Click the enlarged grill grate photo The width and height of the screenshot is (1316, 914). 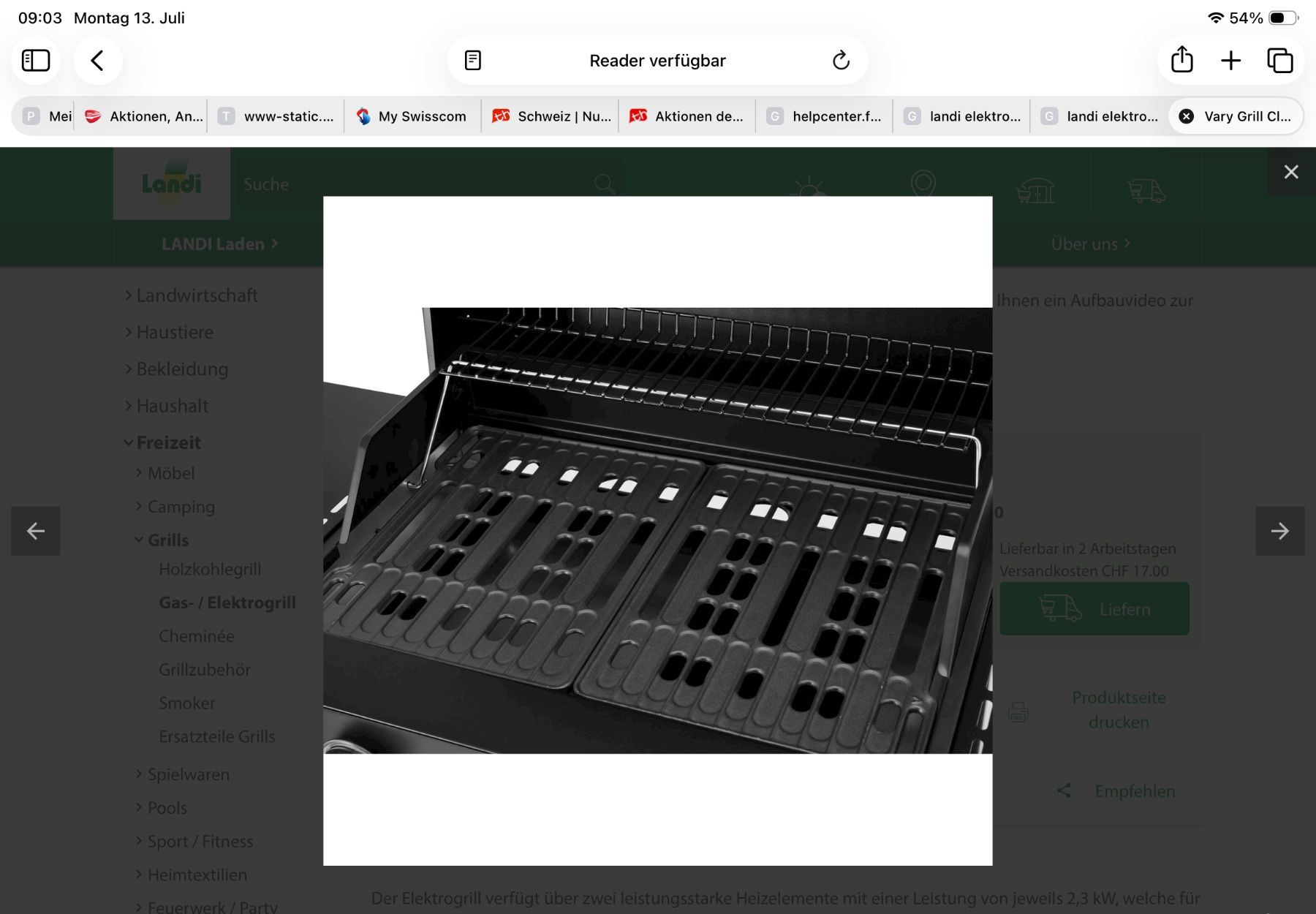658,530
